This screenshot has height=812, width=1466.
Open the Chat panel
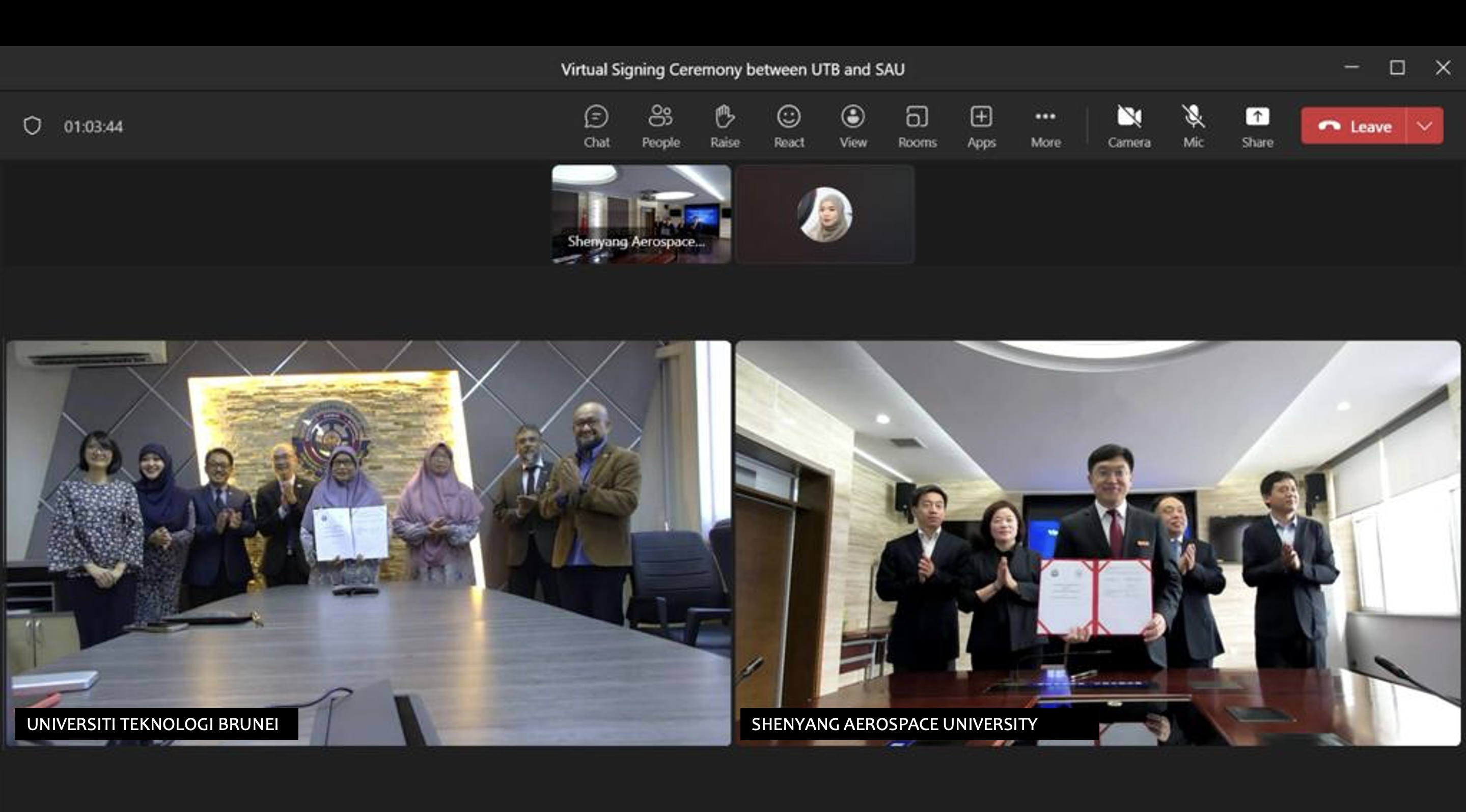pyautogui.click(x=596, y=126)
